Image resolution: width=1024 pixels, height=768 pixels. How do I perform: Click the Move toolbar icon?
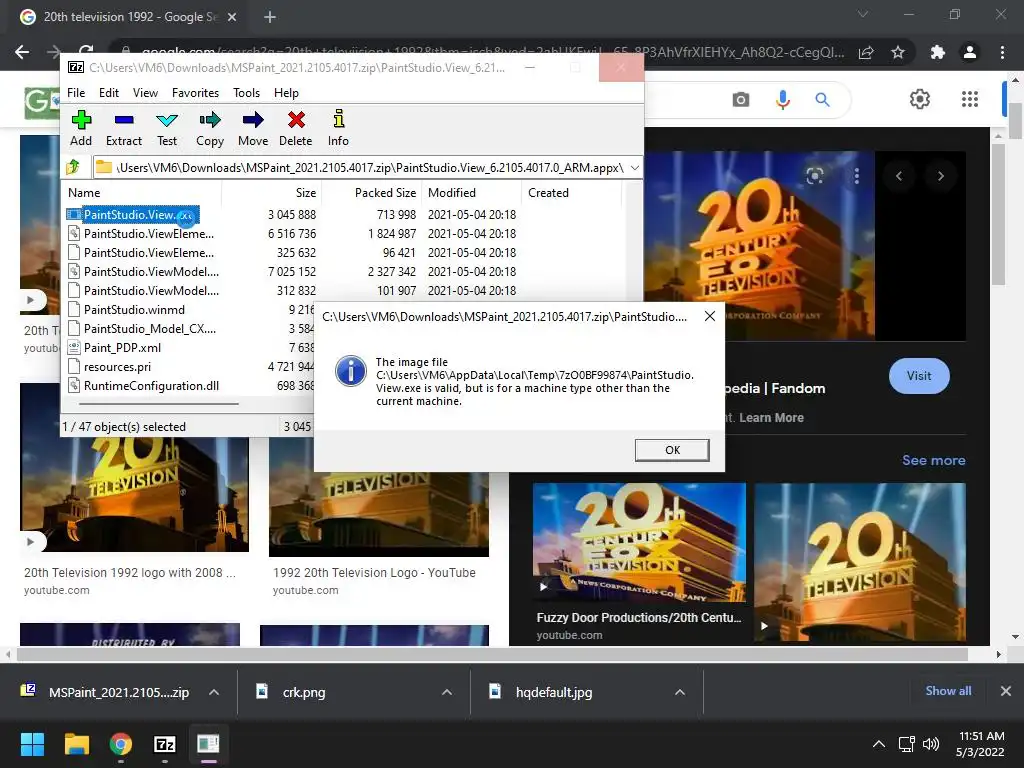point(253,129)
